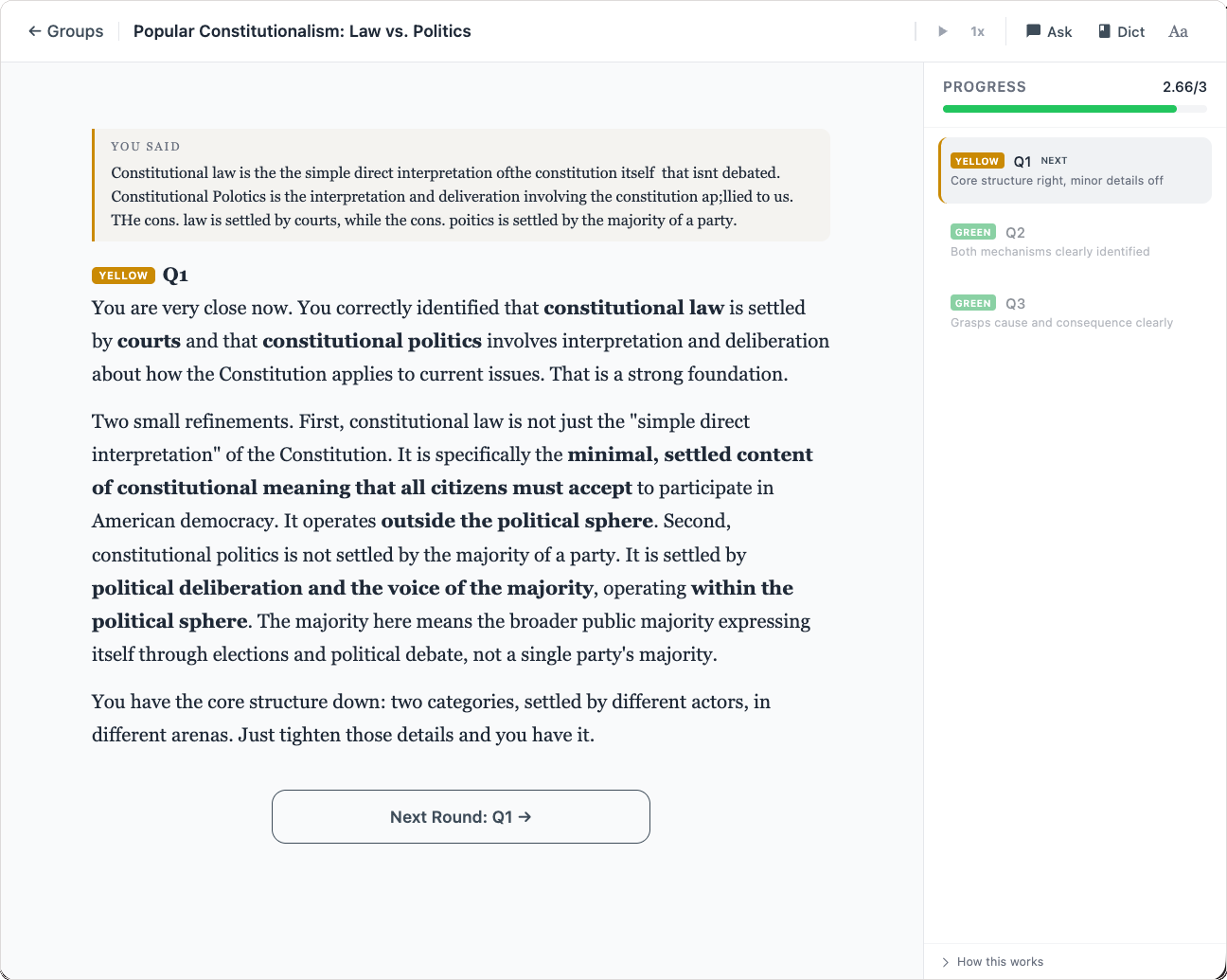Click the 2.66/3 progress score
The width and height of the screenshot is (1227, 980).
(x=1184, y=87)
